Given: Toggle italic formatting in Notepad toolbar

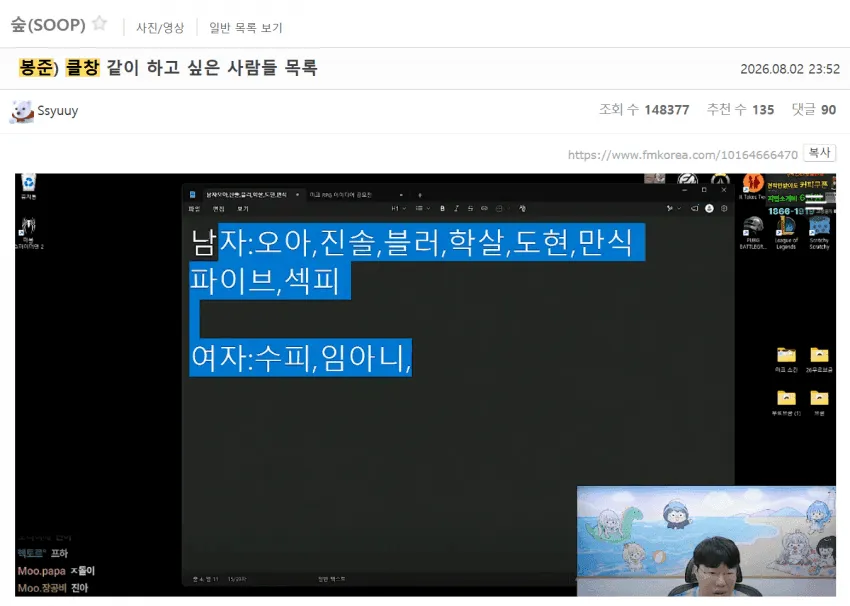Looking at the screenshot, I should point(456,209).
